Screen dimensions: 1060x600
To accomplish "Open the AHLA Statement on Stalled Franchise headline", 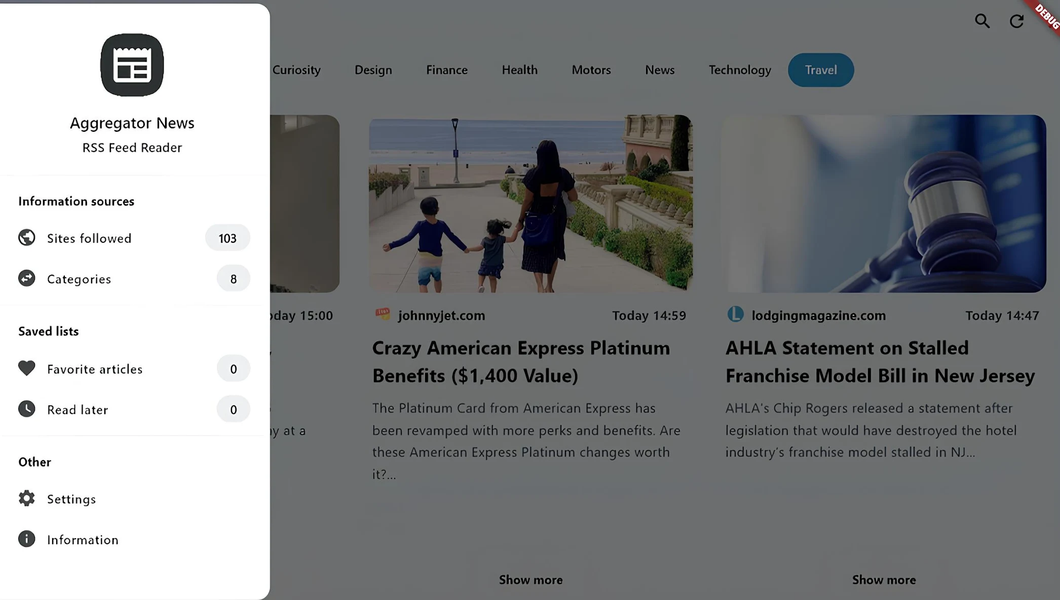I will point(880,361).
